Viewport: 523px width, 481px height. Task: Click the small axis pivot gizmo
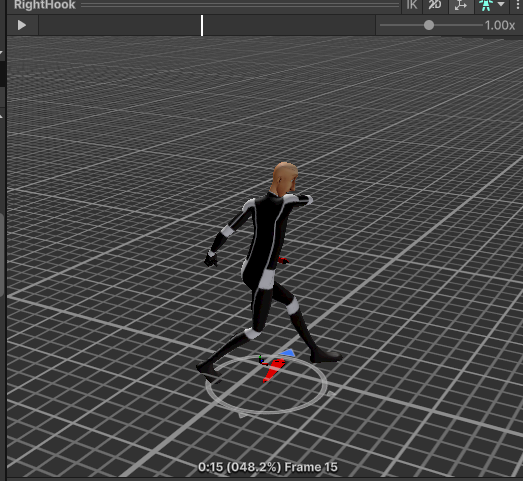262,361
